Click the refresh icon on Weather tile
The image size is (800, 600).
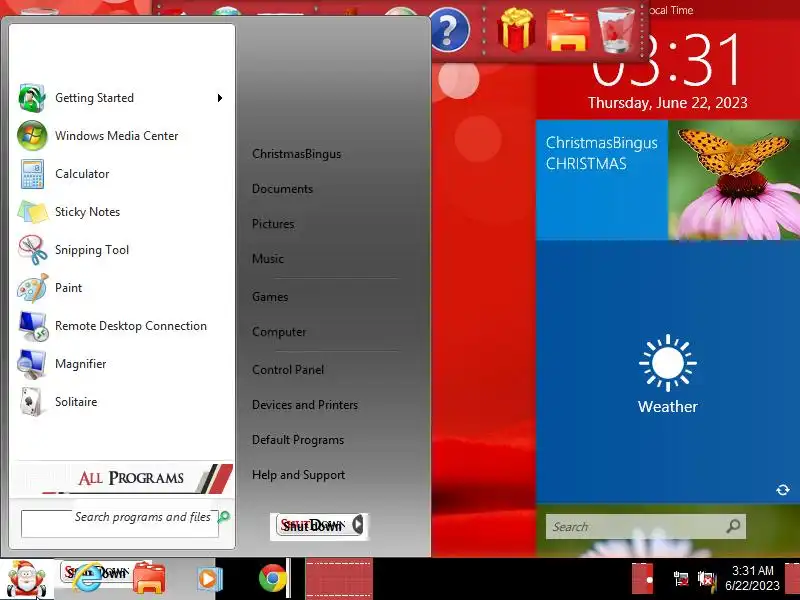click(x=783, y=490)
